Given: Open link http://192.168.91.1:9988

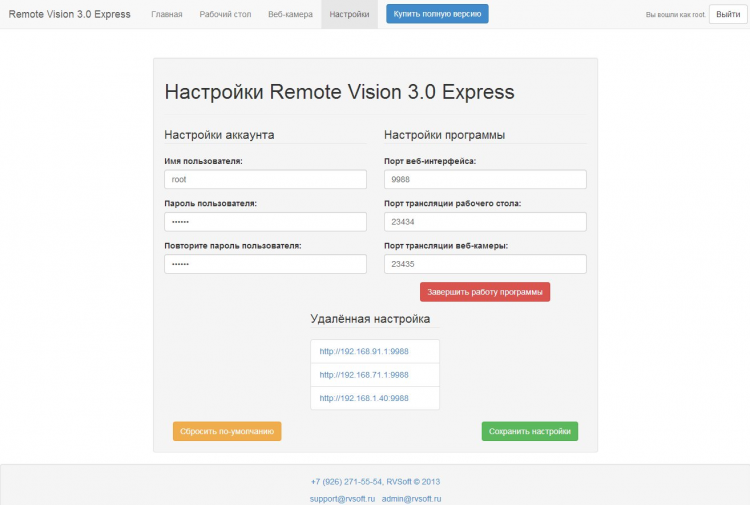Looking at the screenshot, I should pyautogui.click(x=364, y=351).
